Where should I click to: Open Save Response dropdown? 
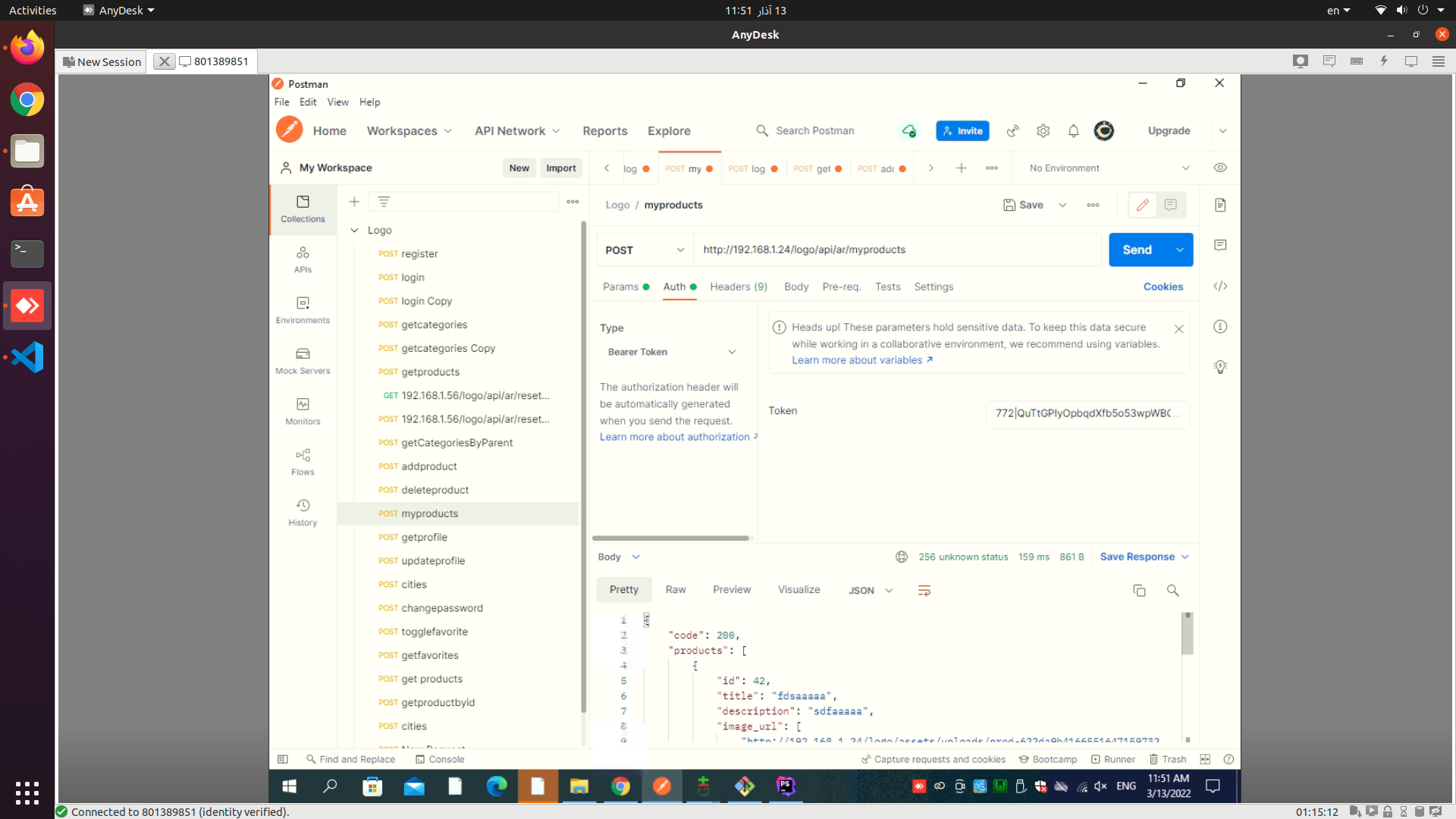point(1144,557)
